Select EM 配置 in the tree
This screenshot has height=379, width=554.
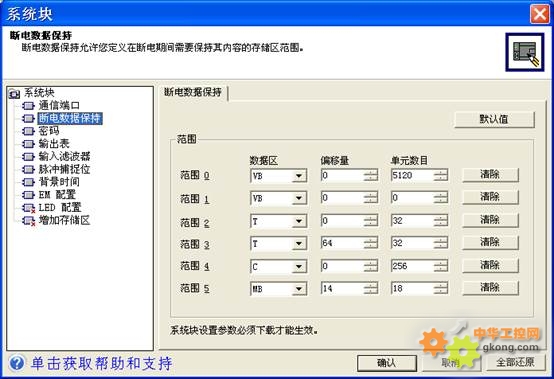[x=57, y=194]
